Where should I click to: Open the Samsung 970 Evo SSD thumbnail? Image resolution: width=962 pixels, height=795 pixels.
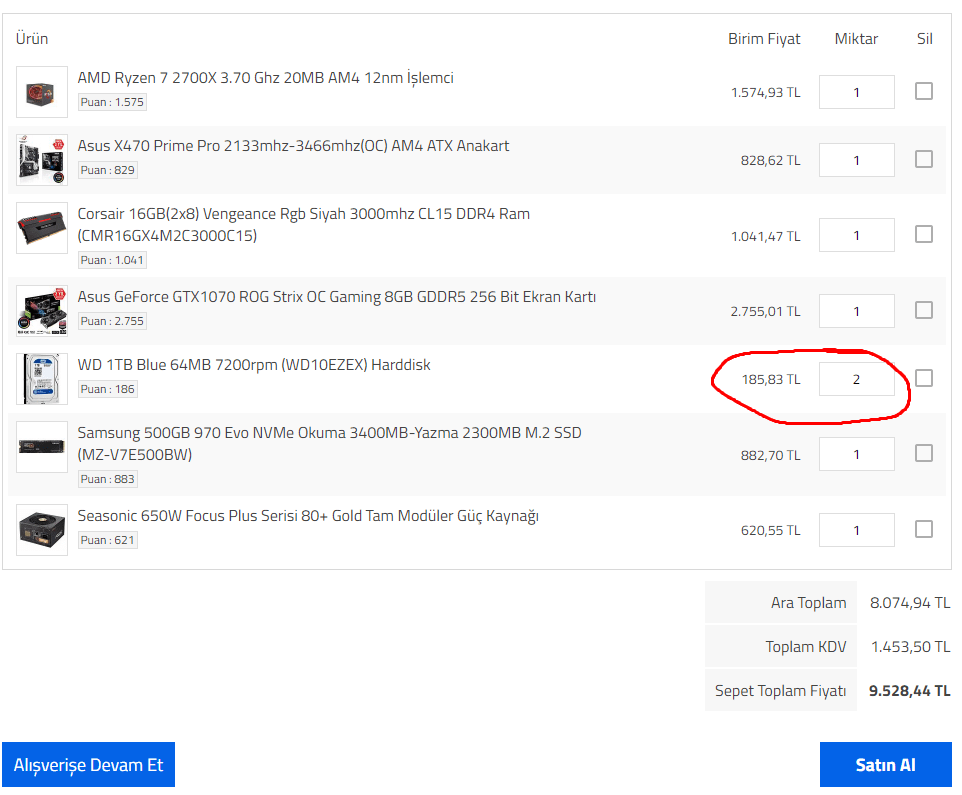[x=42, y=447]
